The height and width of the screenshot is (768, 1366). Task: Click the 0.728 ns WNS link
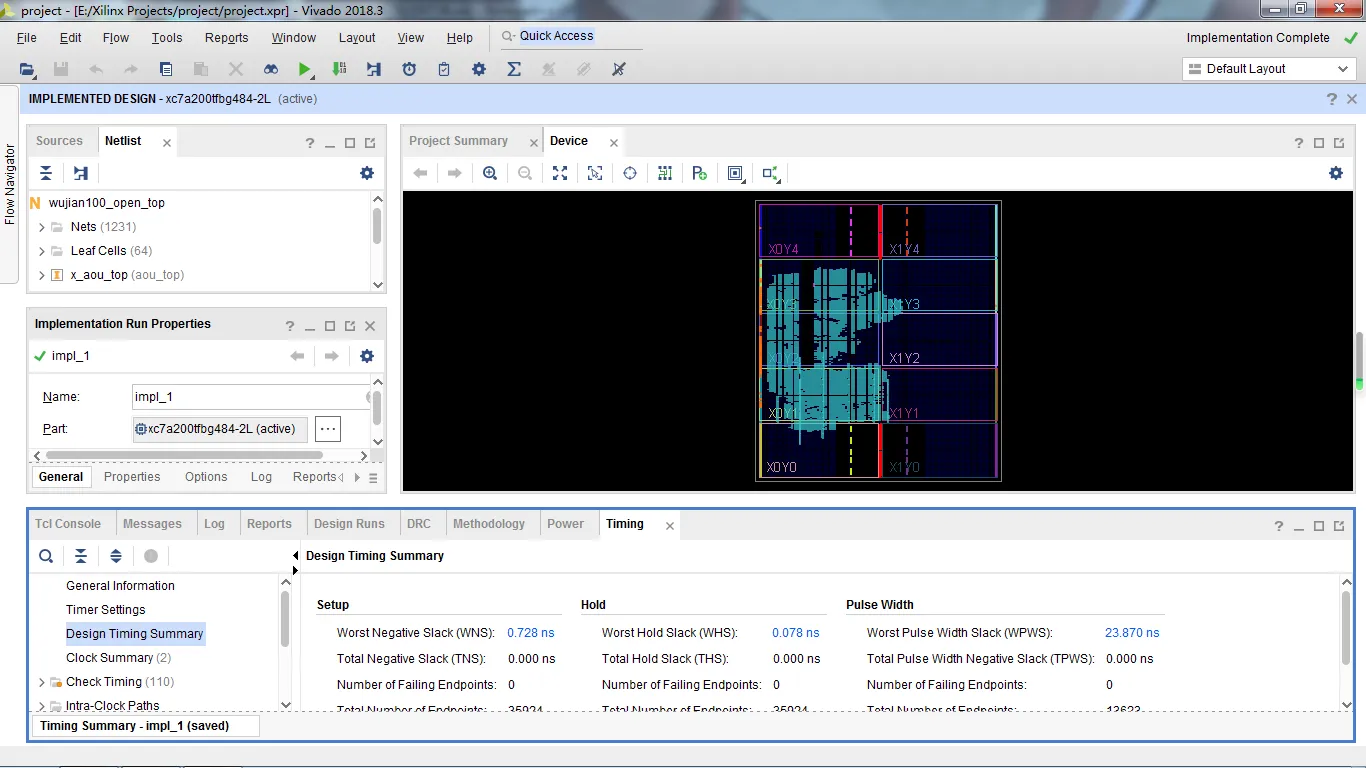[530, 633]
